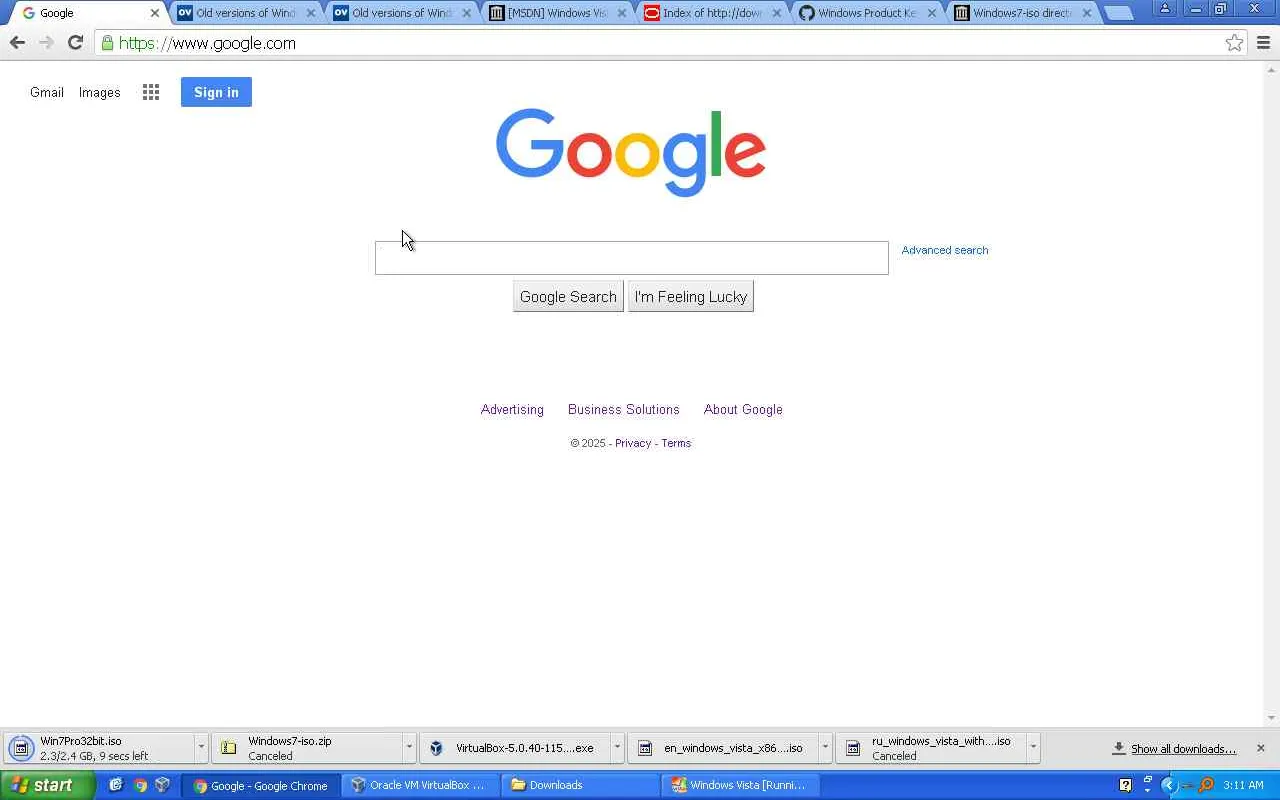Reload the Google page
Viewport: 1280px width, 800px height.
tap(75, 43)
